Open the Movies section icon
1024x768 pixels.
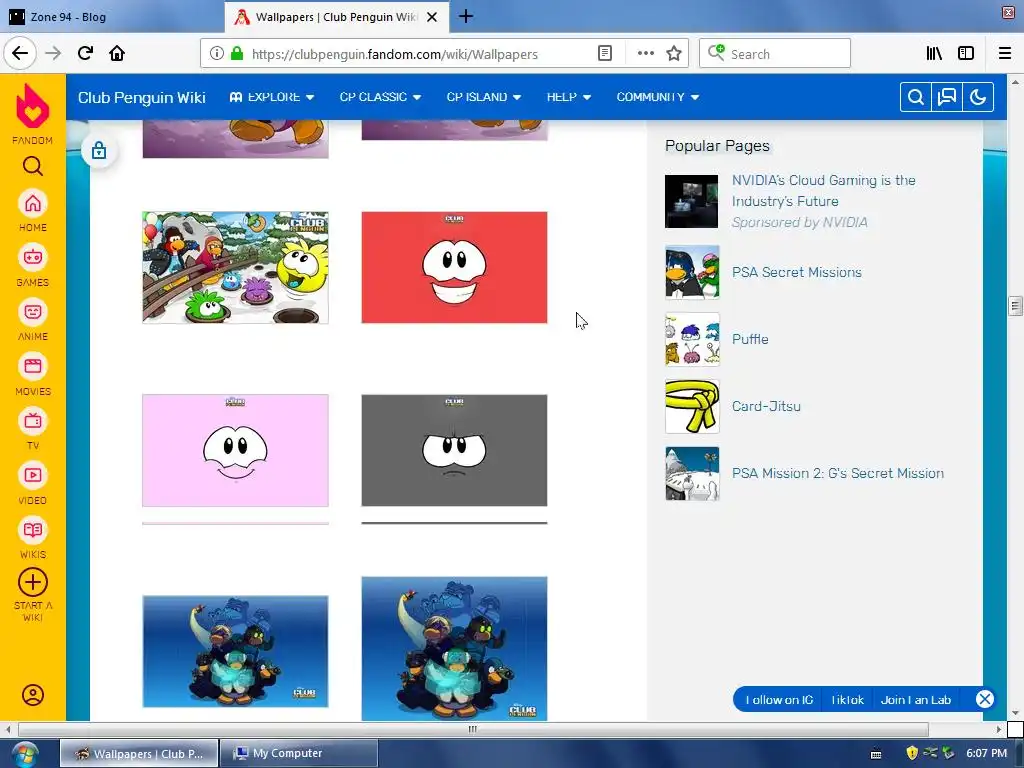tap(33, 366)
